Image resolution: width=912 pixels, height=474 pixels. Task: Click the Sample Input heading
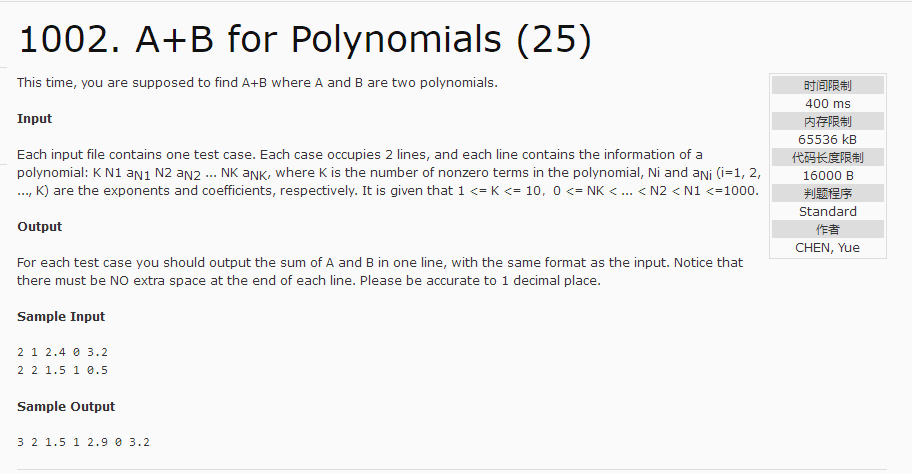60,317
